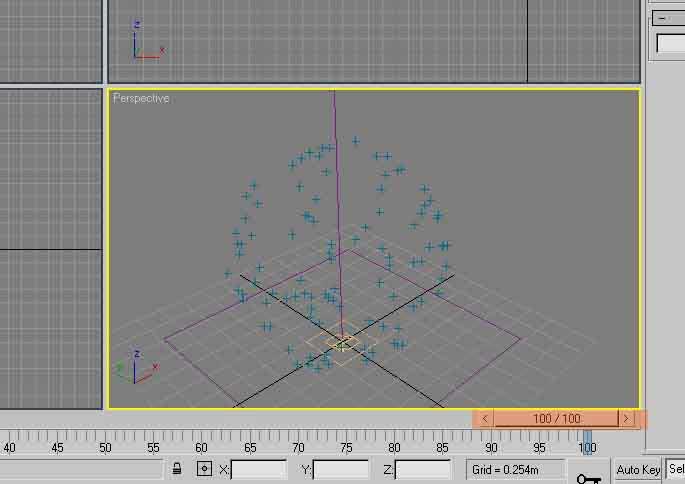The width and height of the screenshot is (685, 484).
Task: Step the time slider back one frame
Action: pos(484,418)
